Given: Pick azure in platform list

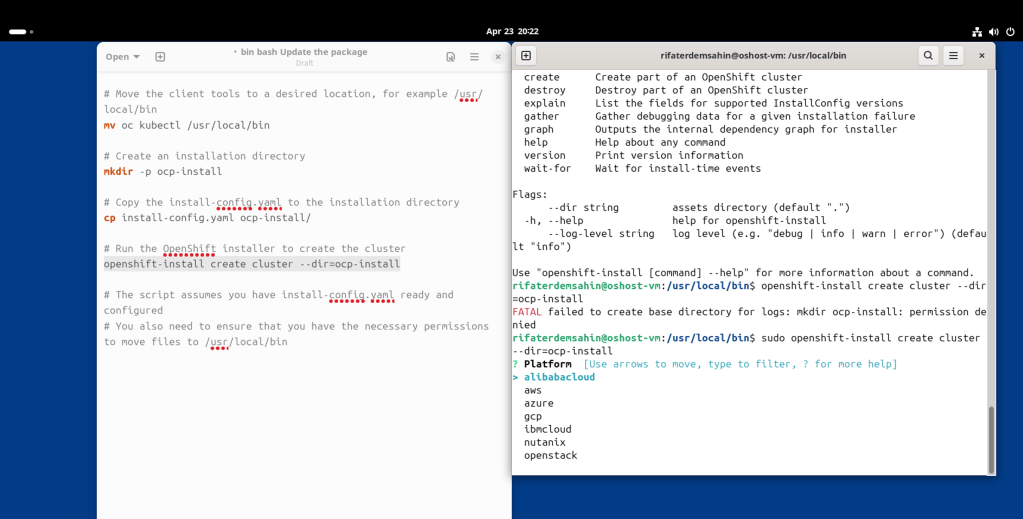Looking at the screenshot, I should click(x=539, y=403).
